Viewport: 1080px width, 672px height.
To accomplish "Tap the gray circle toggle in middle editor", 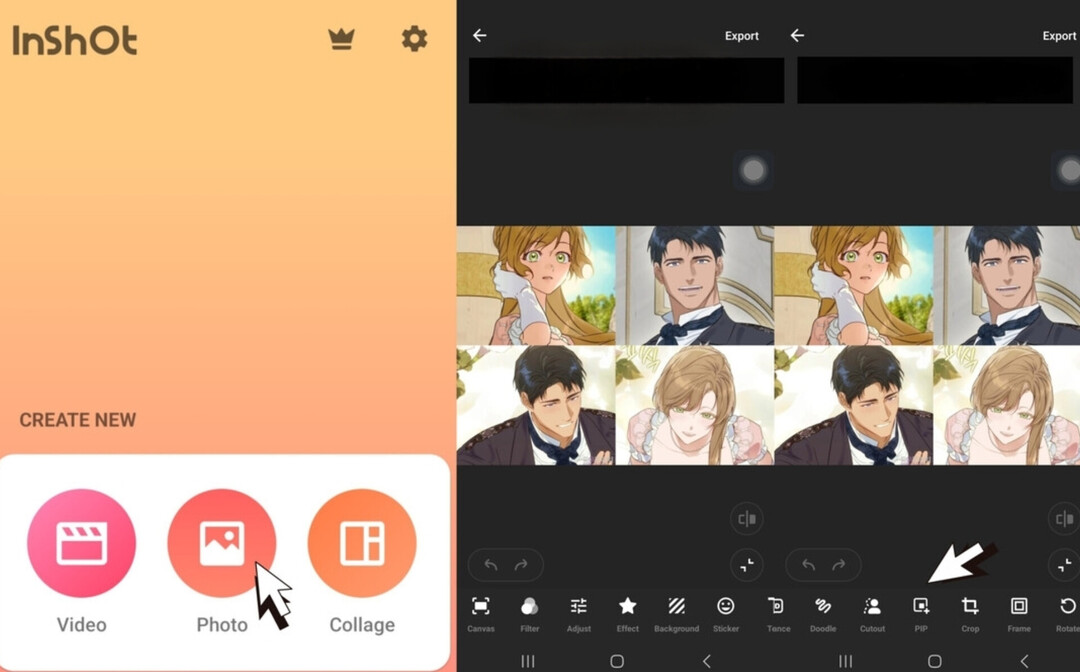I will coord(753,171).
